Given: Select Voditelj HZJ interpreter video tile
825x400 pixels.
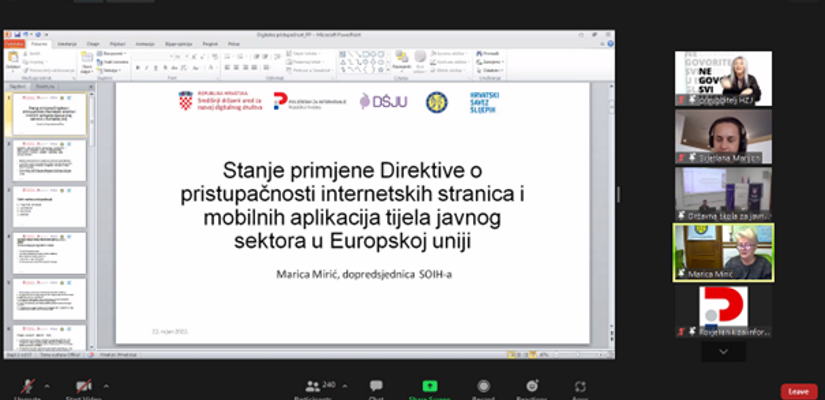Looking at the screenshot, I should (x=723, y=78).
